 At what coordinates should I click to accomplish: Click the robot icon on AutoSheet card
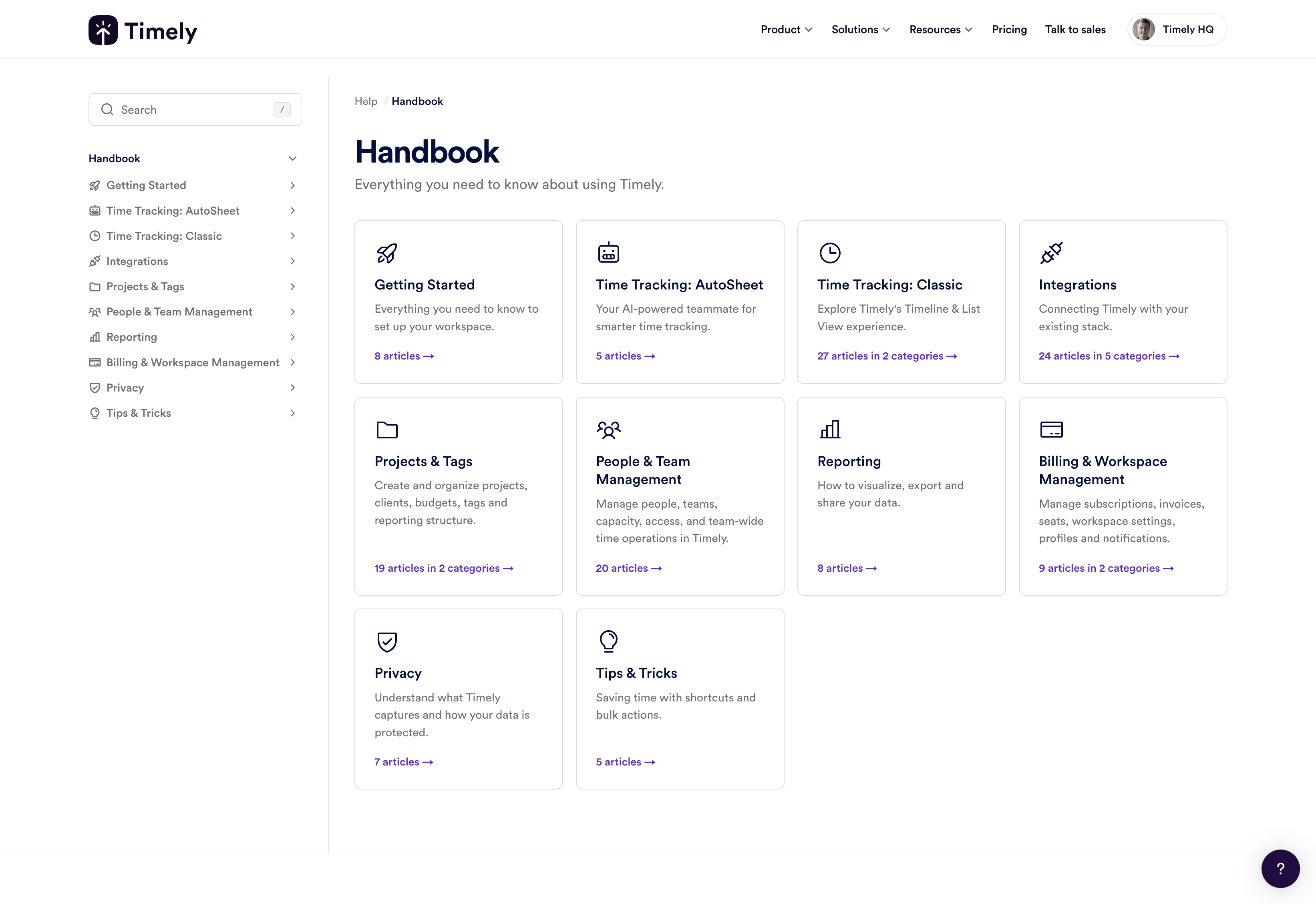click(608, 253)
